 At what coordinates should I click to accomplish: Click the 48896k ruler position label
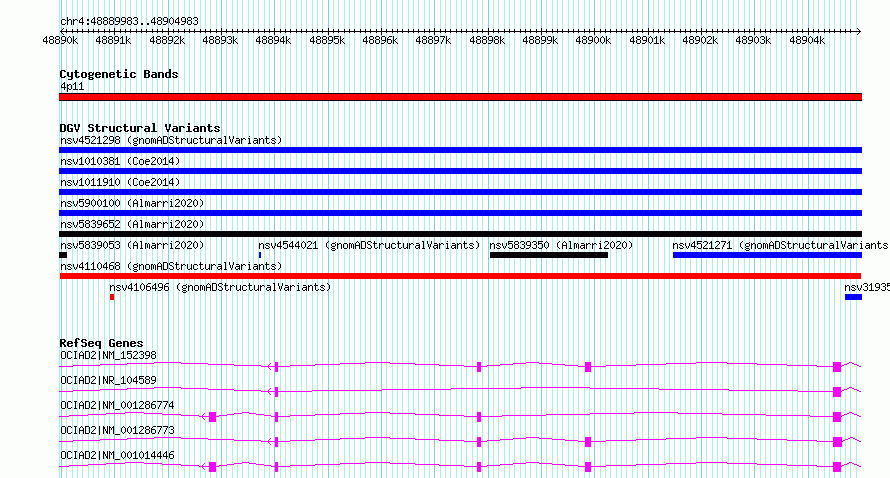click(380, 41)
